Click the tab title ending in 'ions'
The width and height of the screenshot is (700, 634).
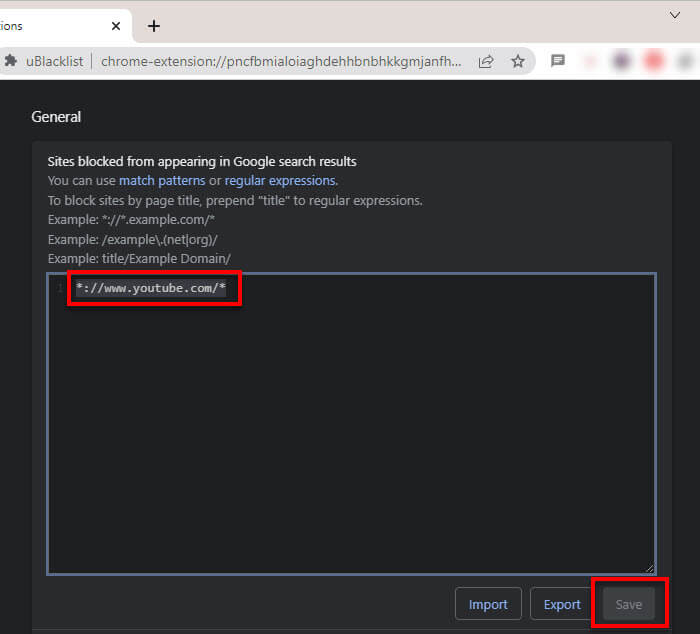coord(11,26)
